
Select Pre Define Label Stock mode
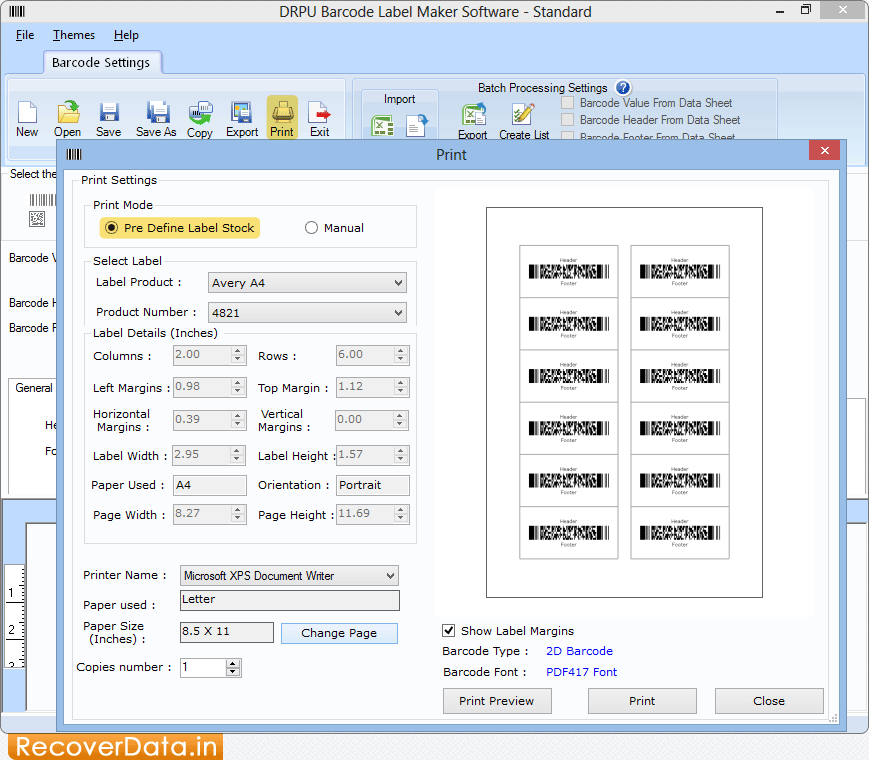180,228
